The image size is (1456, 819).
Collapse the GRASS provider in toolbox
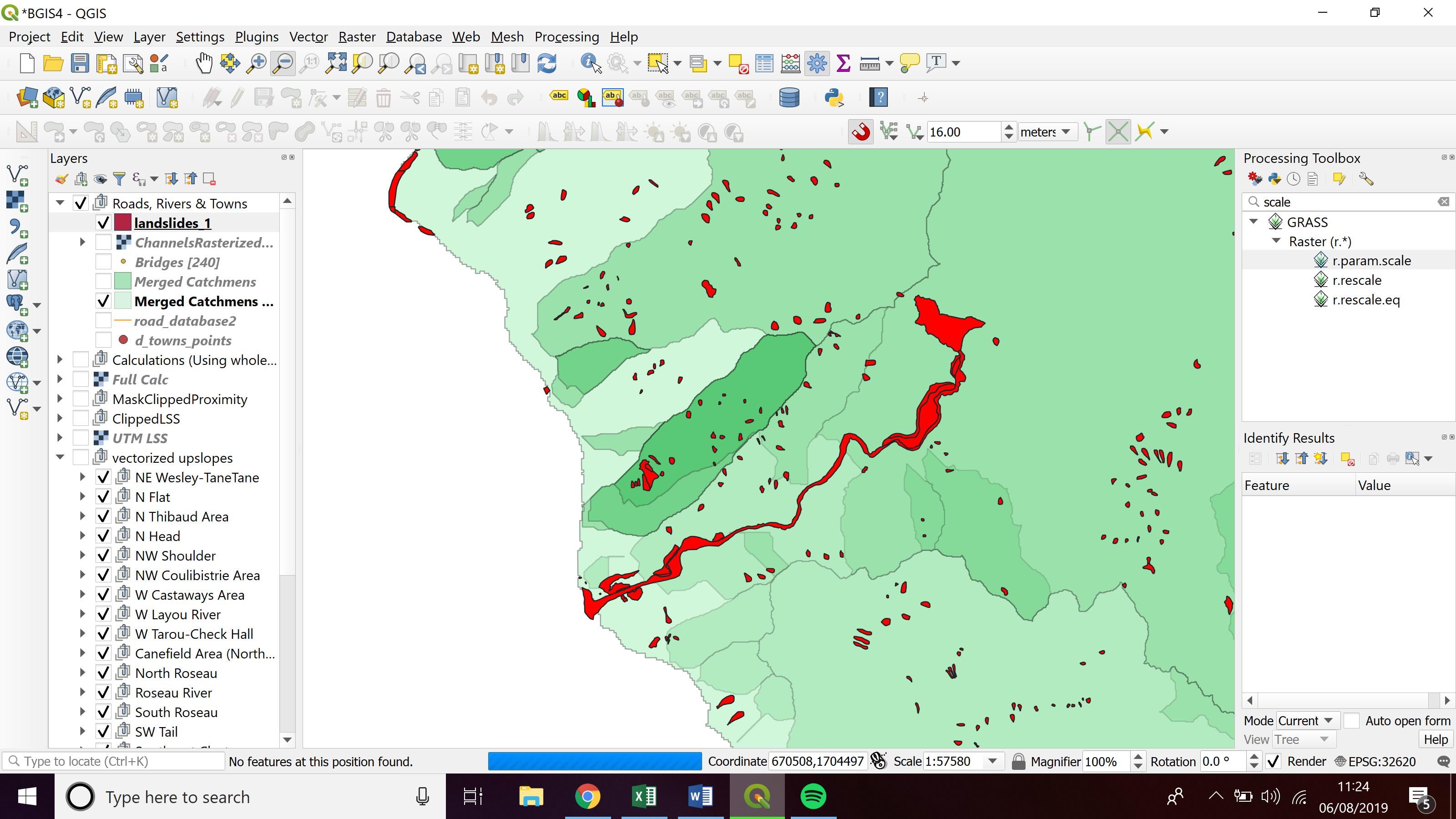pos(1254,222)
